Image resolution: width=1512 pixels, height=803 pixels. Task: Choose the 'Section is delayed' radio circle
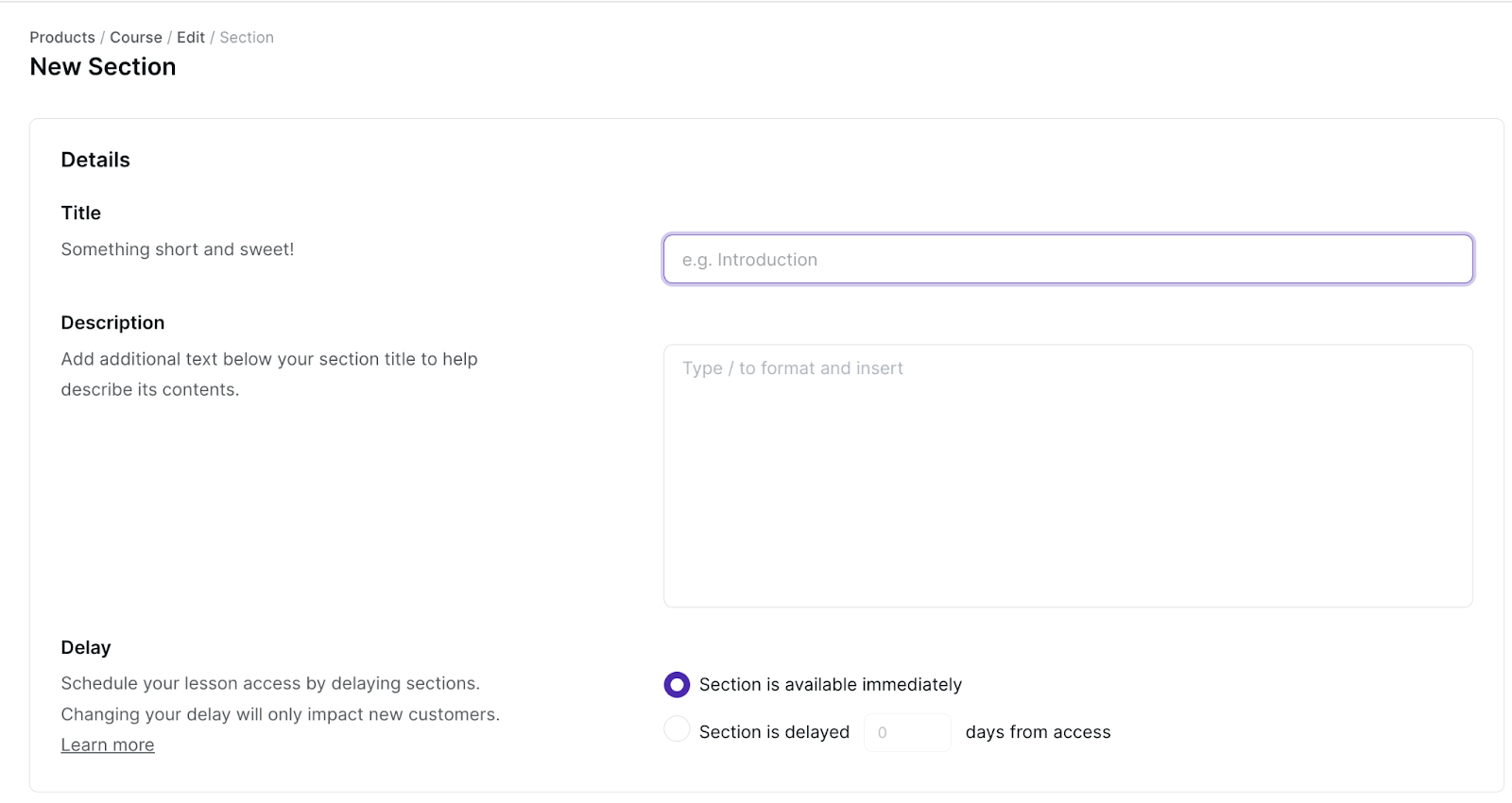pyautogui.click(x=677, y=729)
